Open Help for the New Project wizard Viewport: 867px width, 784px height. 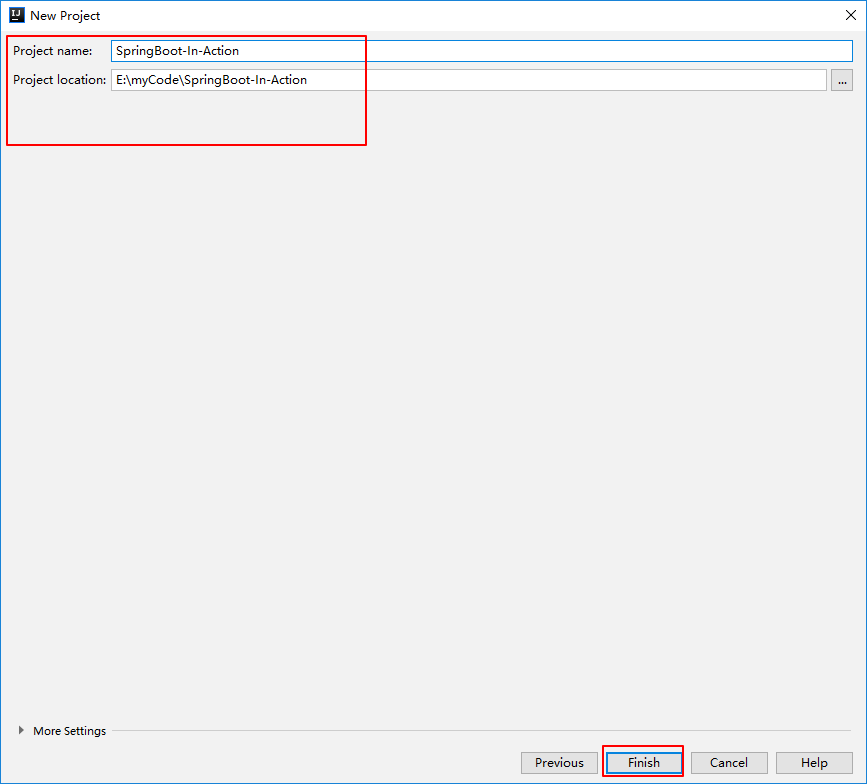pos(812,762)
